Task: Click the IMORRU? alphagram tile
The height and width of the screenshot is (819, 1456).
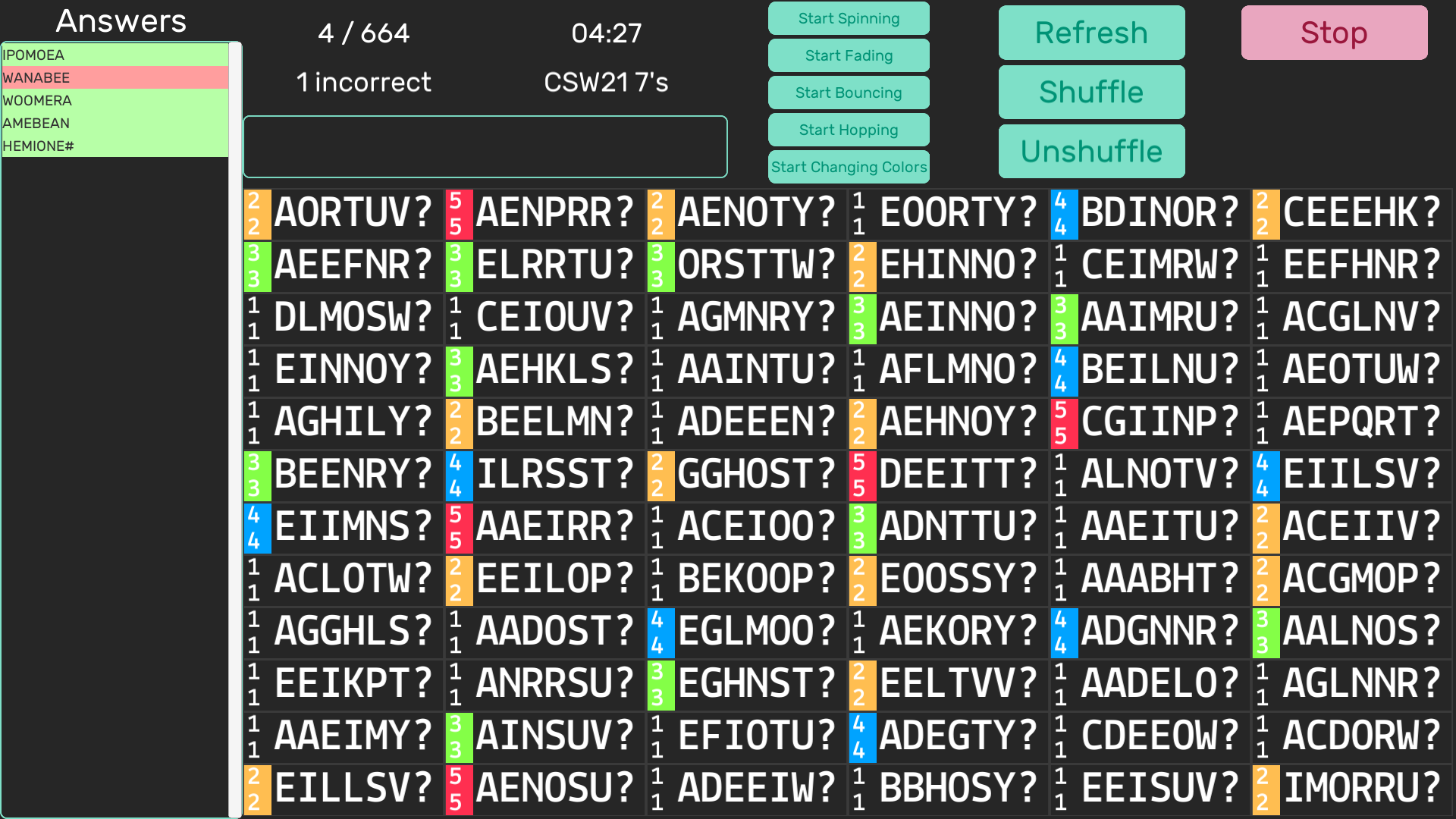Action: (1362, 788)
